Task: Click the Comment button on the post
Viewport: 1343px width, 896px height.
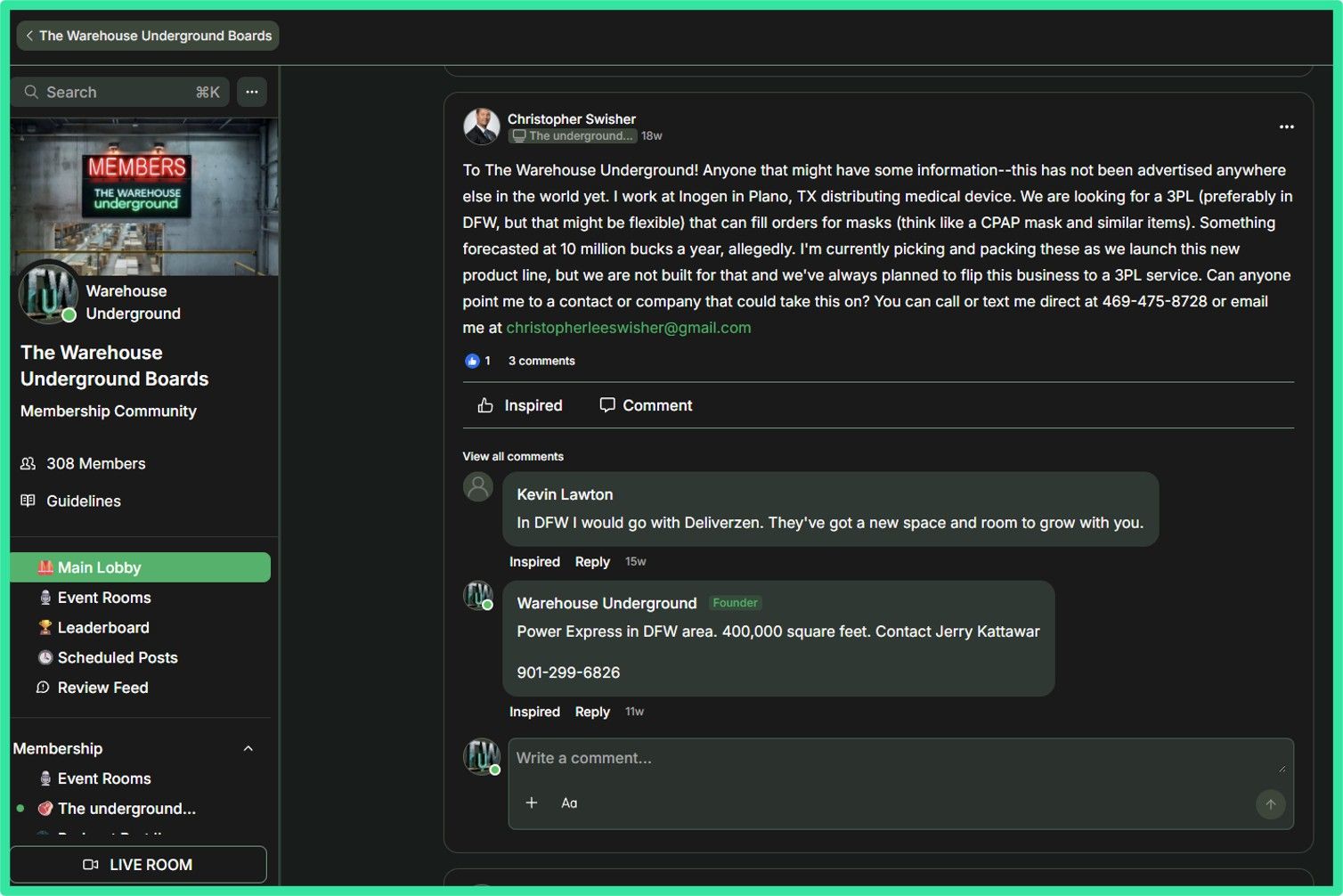Action: click(646, 405)
